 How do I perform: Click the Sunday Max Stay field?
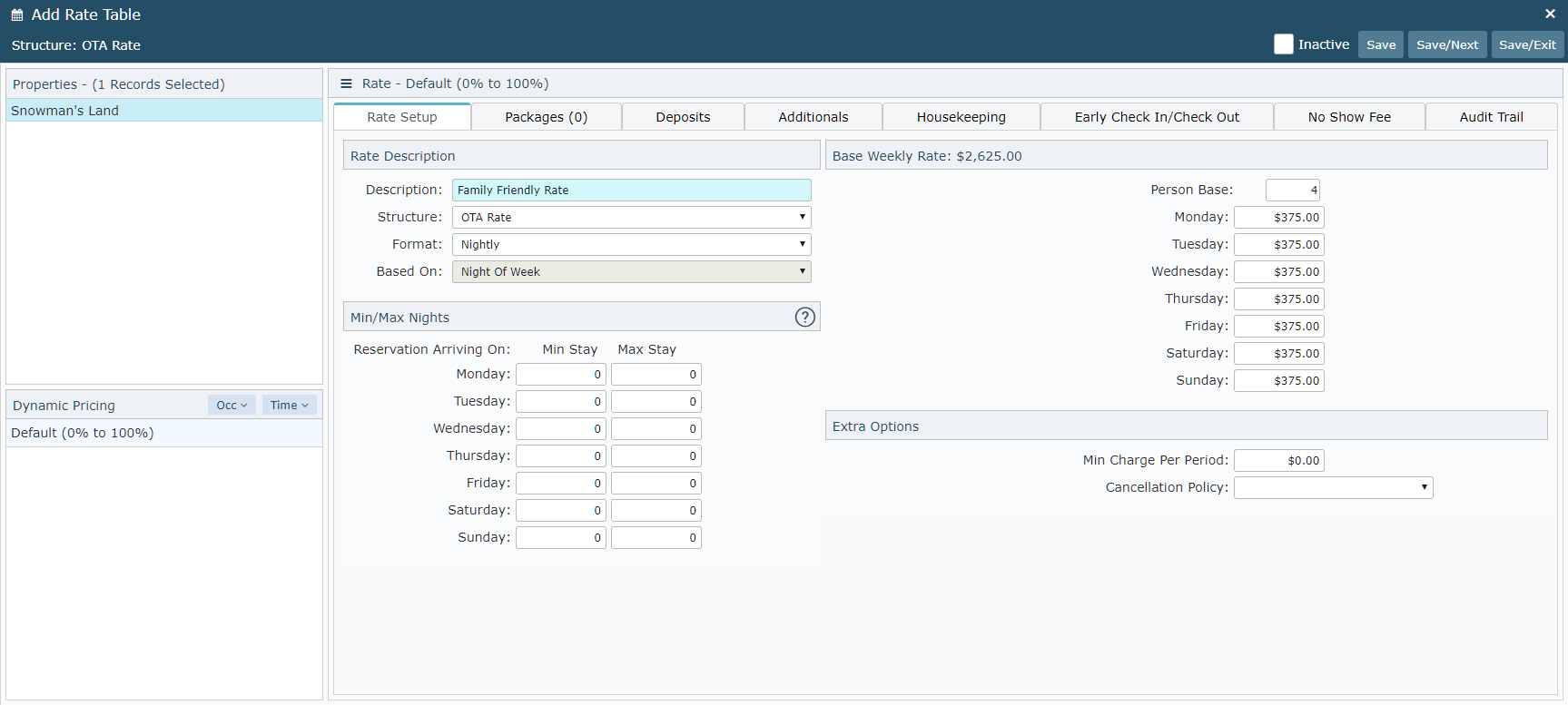coord(656,537)
